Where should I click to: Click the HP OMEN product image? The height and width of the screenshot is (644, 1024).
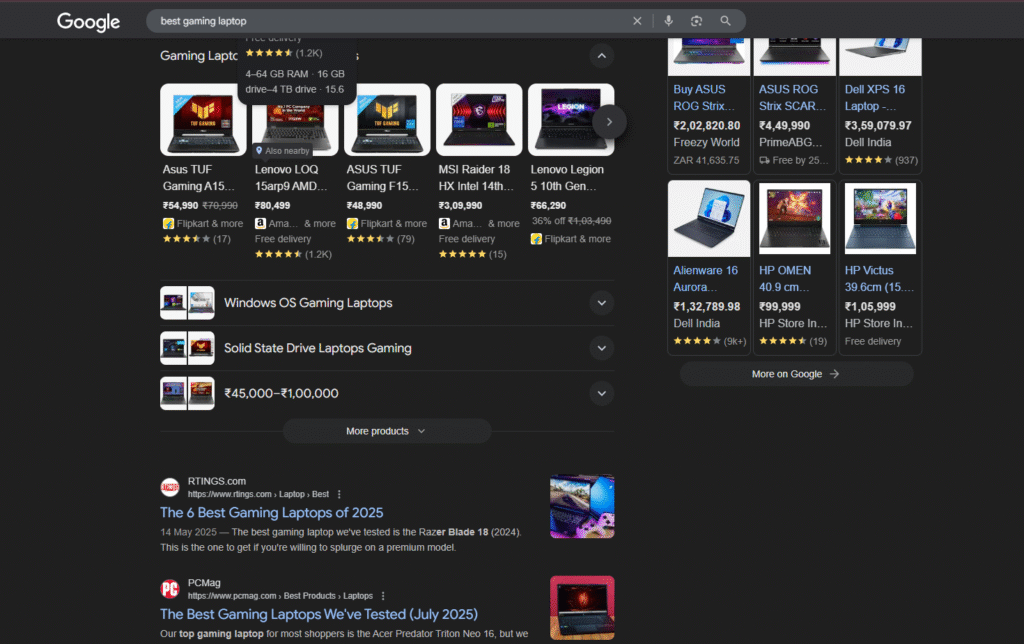click(x=795, y=219)
